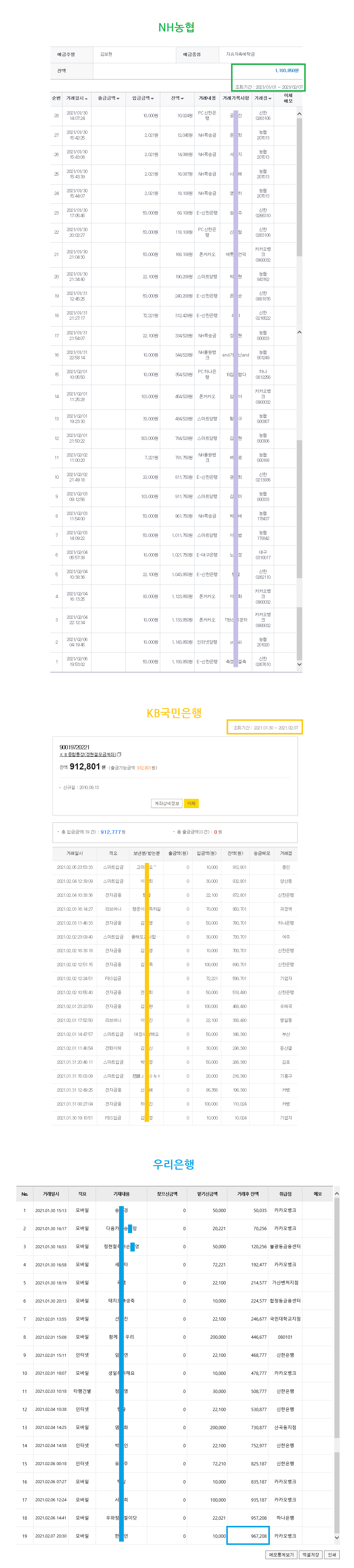This screenshot has height=1568, width=354.
Task: Click NH 이체메모 column header
Action: pyautogui.click(x=288, y=98)
